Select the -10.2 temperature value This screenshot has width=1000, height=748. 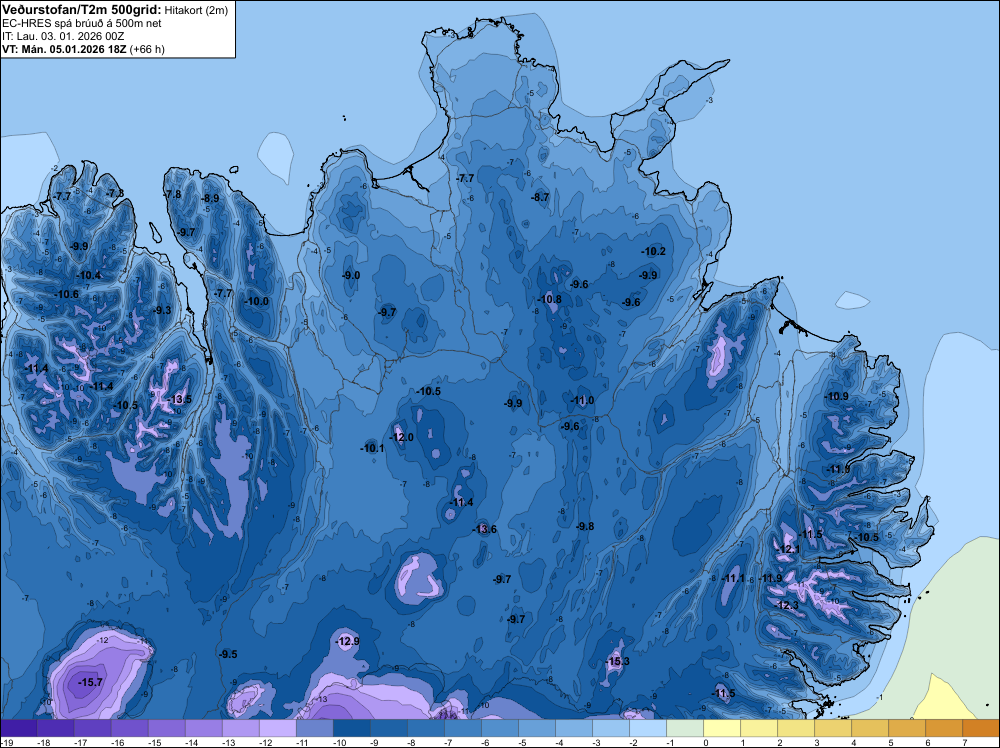pyautogui.click(x=653, y=251)
